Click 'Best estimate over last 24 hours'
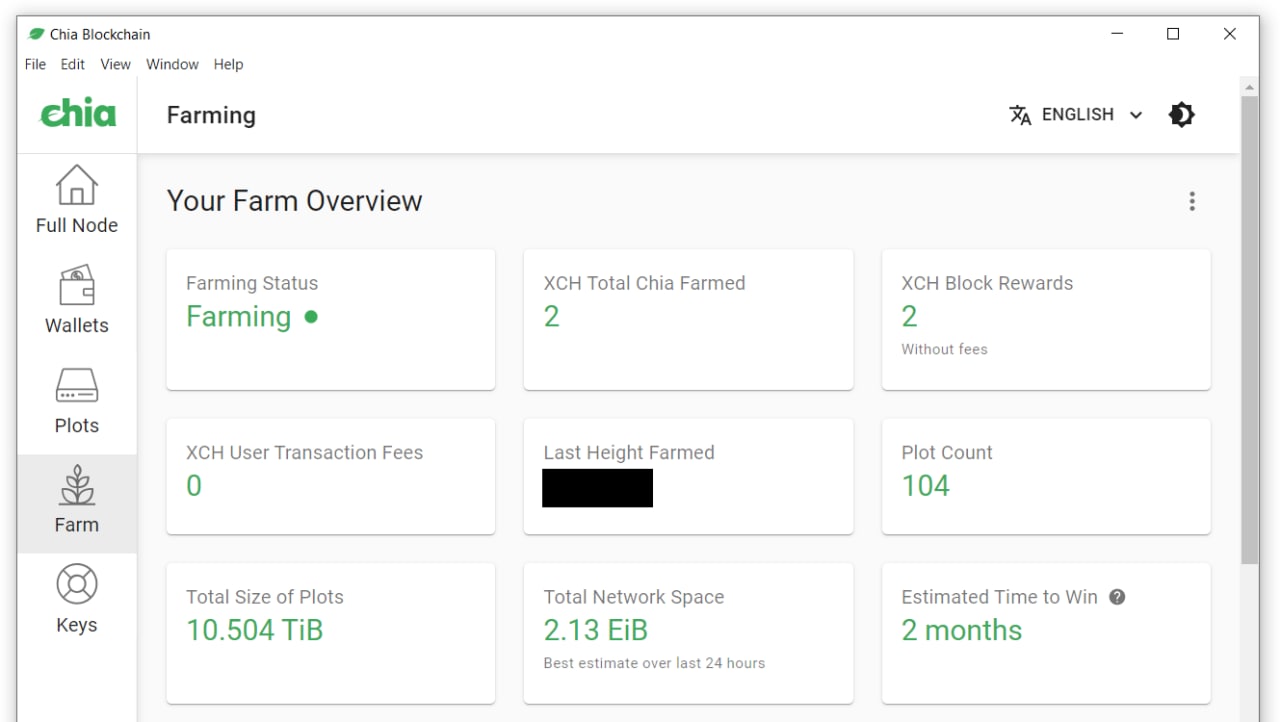 654,663
